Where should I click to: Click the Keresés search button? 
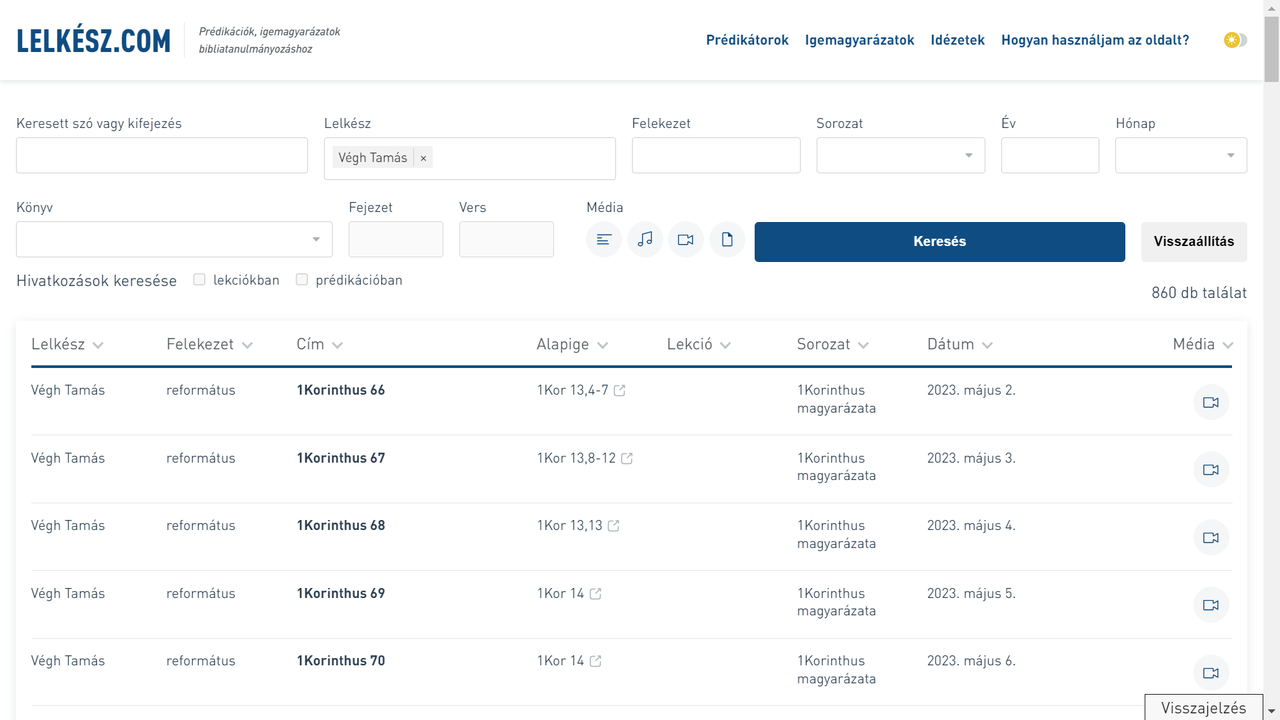point(940,241)
